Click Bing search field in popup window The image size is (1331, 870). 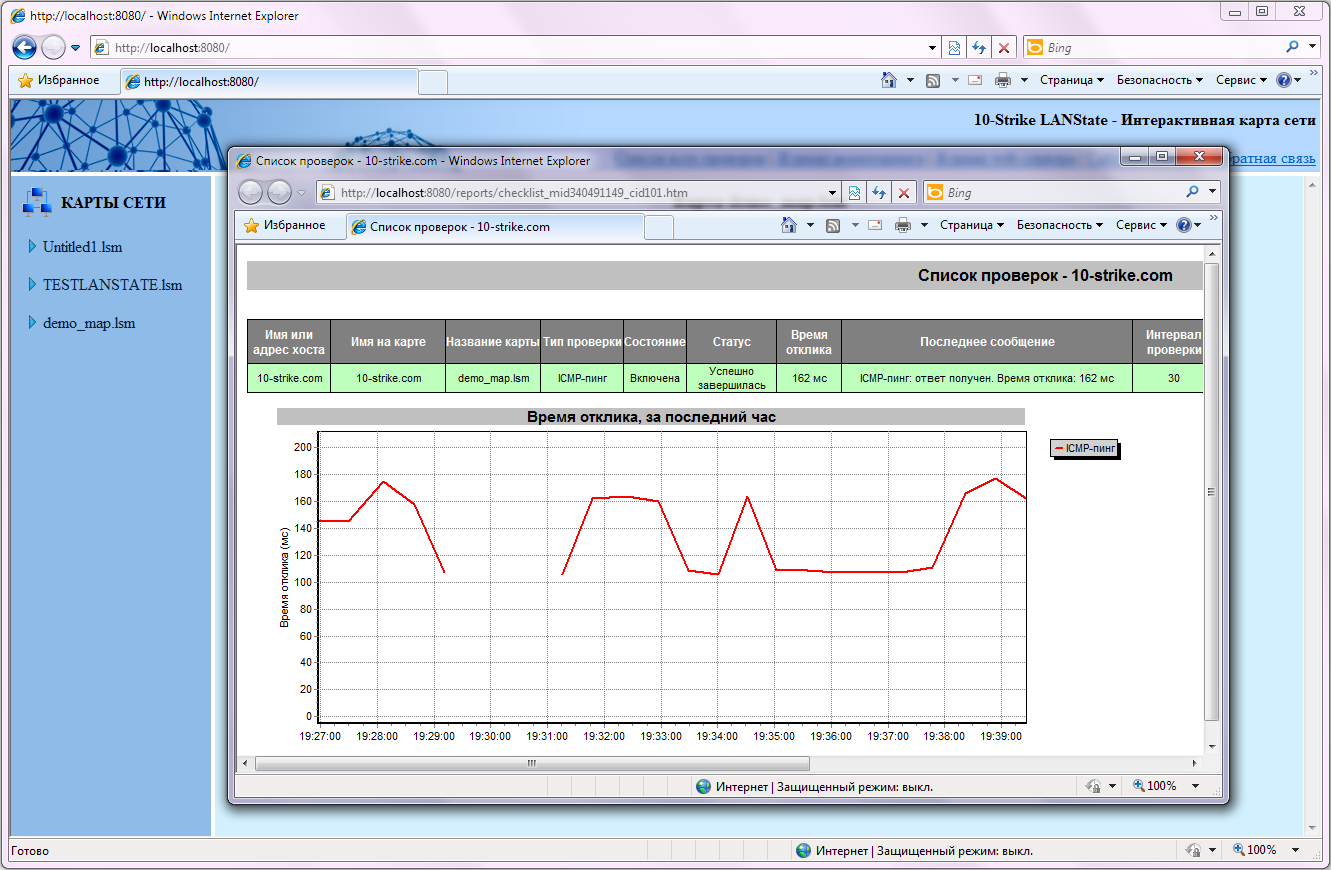[x=1062, y=192]
